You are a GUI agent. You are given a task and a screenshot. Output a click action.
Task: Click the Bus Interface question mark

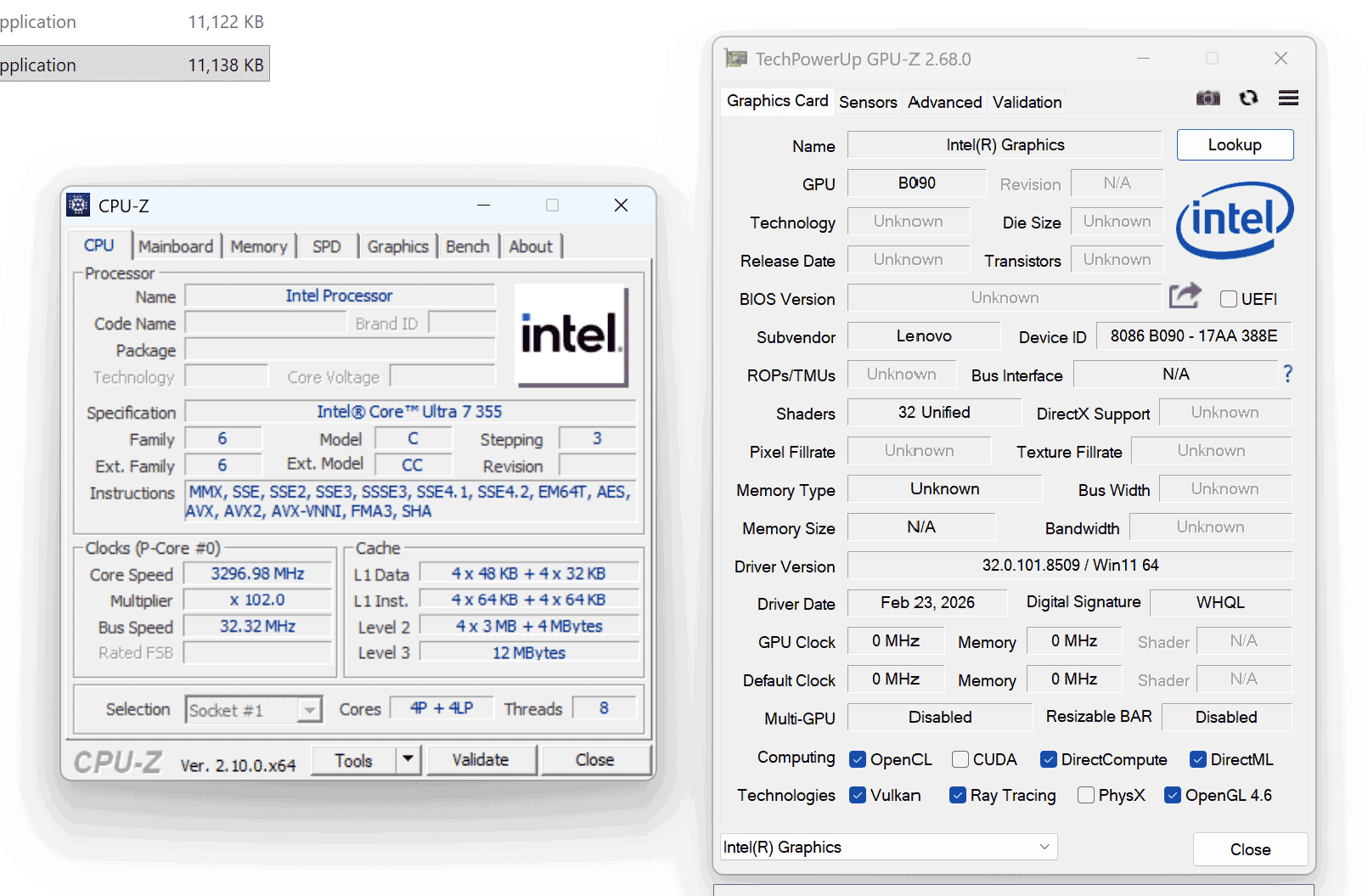point(1288,374)
